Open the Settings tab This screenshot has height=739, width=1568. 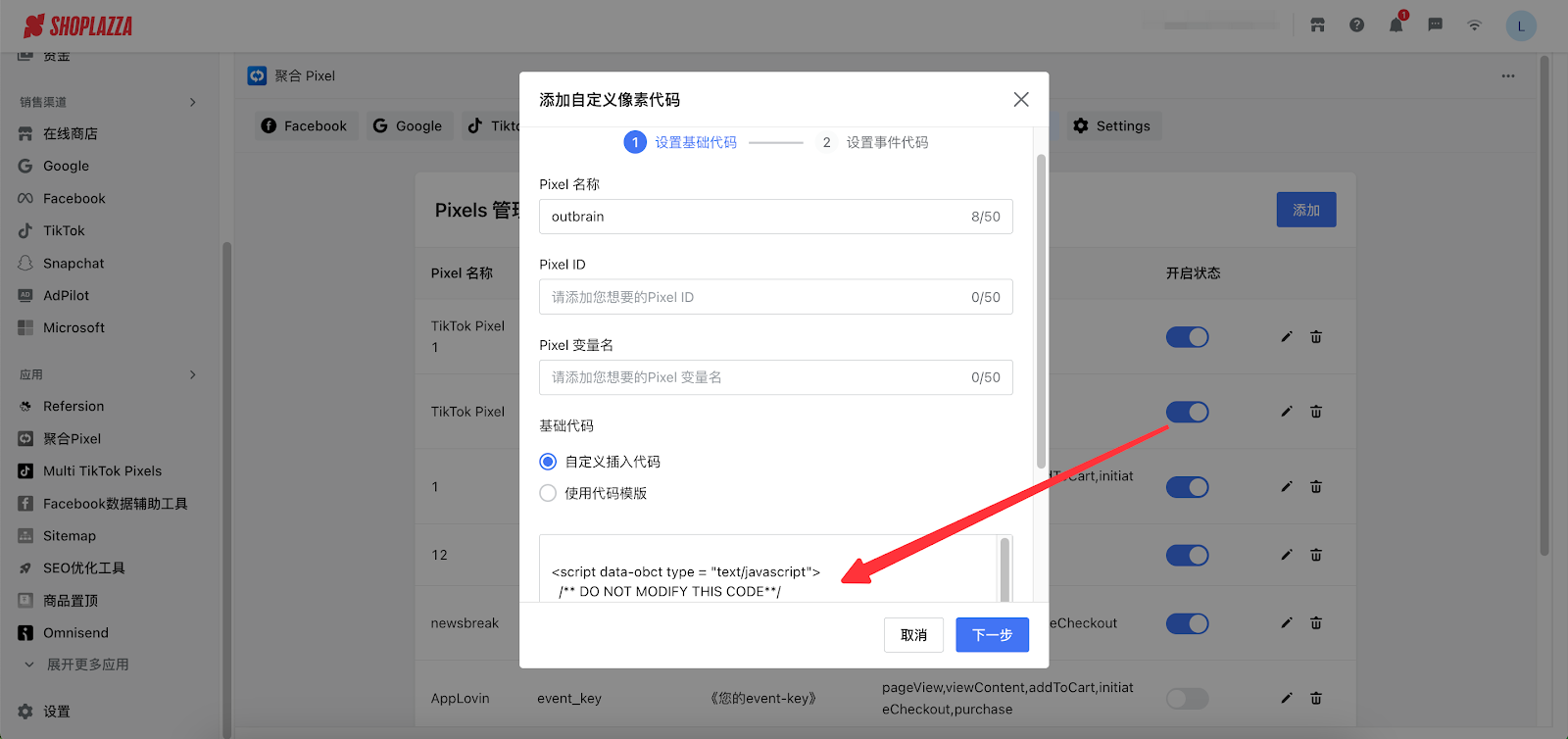pos(1112,125)
